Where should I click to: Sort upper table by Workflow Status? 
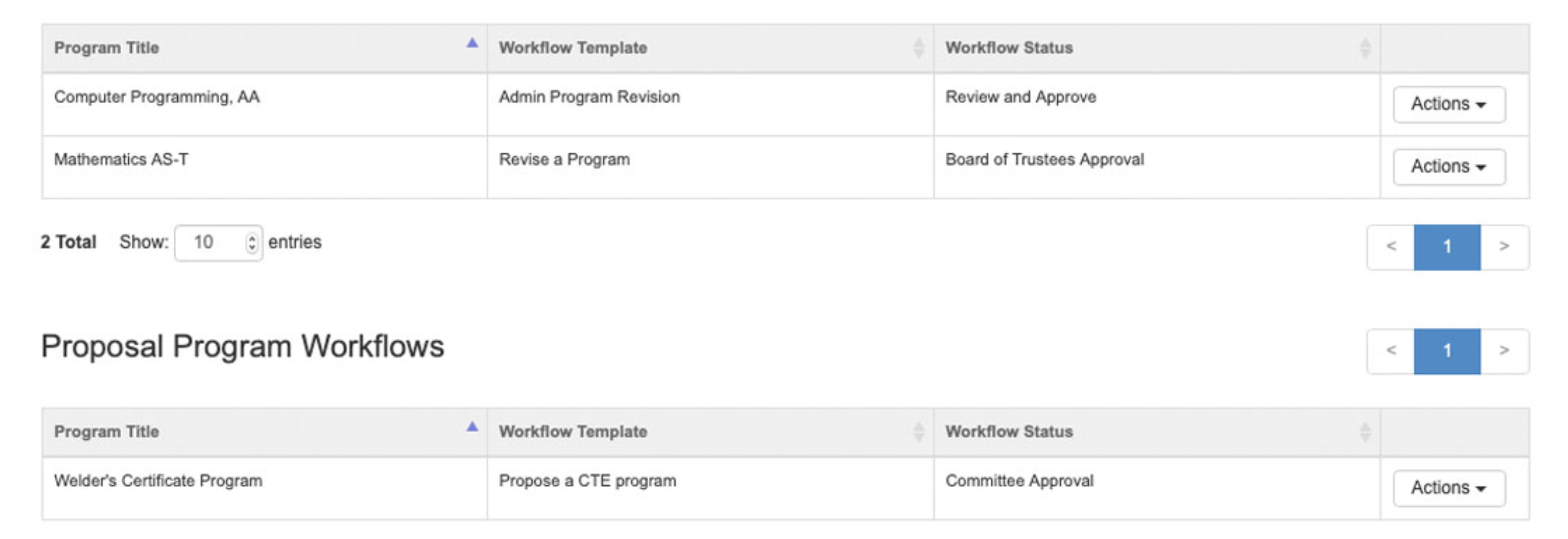[x=1365, y=48]
